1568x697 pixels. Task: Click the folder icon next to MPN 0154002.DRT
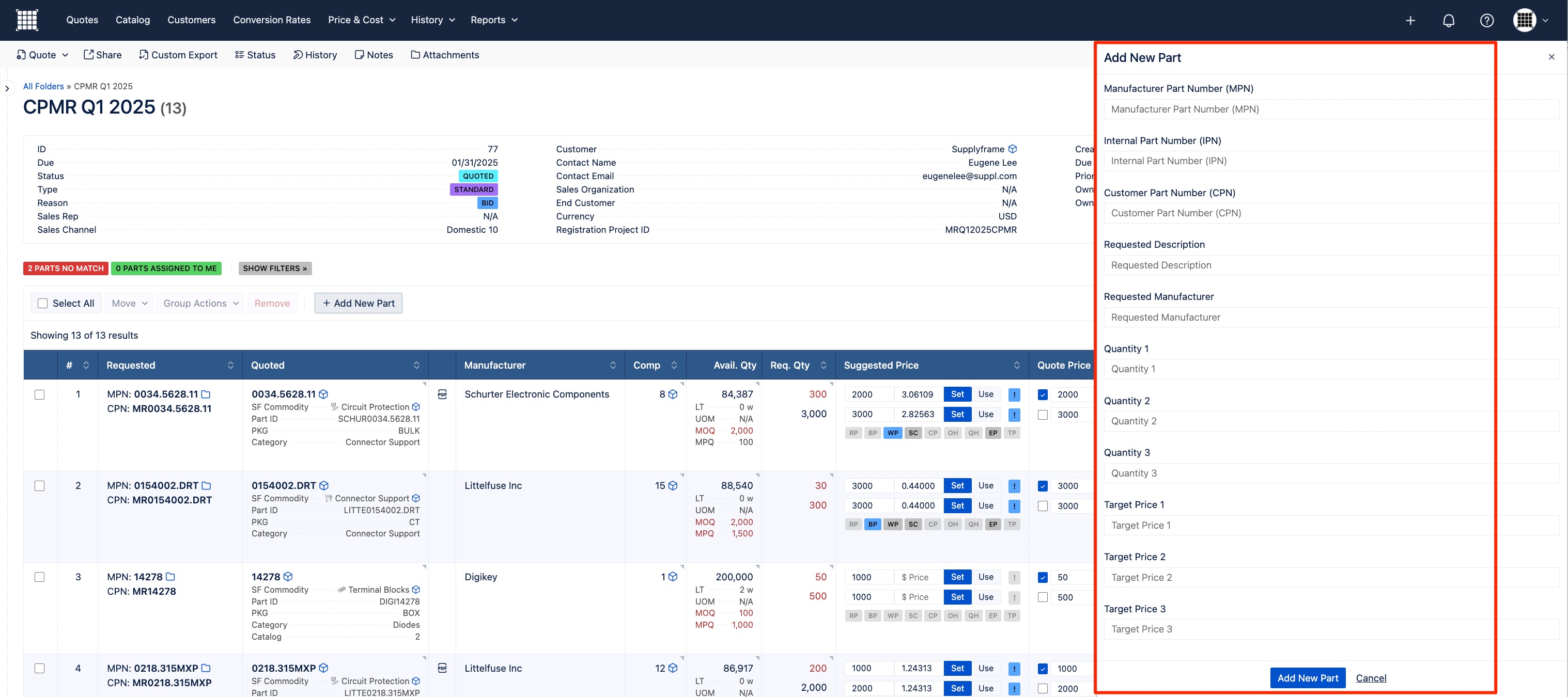point(206,485)
